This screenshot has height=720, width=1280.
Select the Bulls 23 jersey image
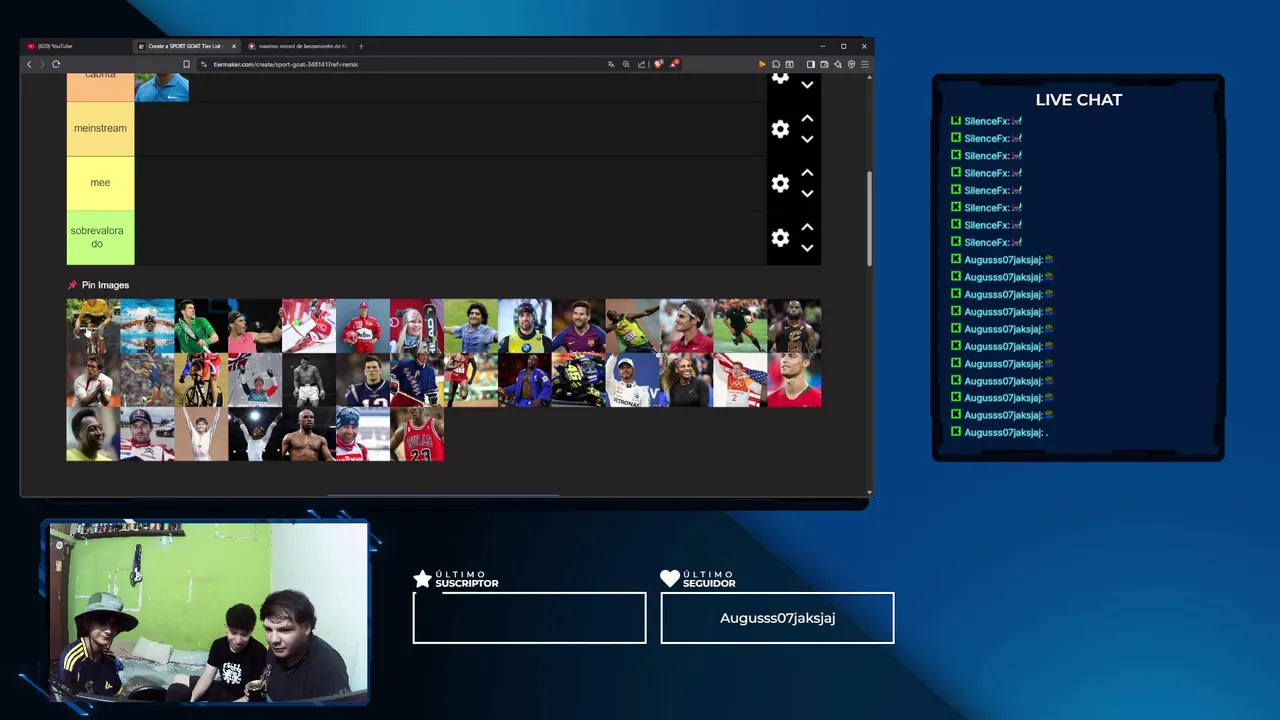pyautogui.click(x=417, y=434)
